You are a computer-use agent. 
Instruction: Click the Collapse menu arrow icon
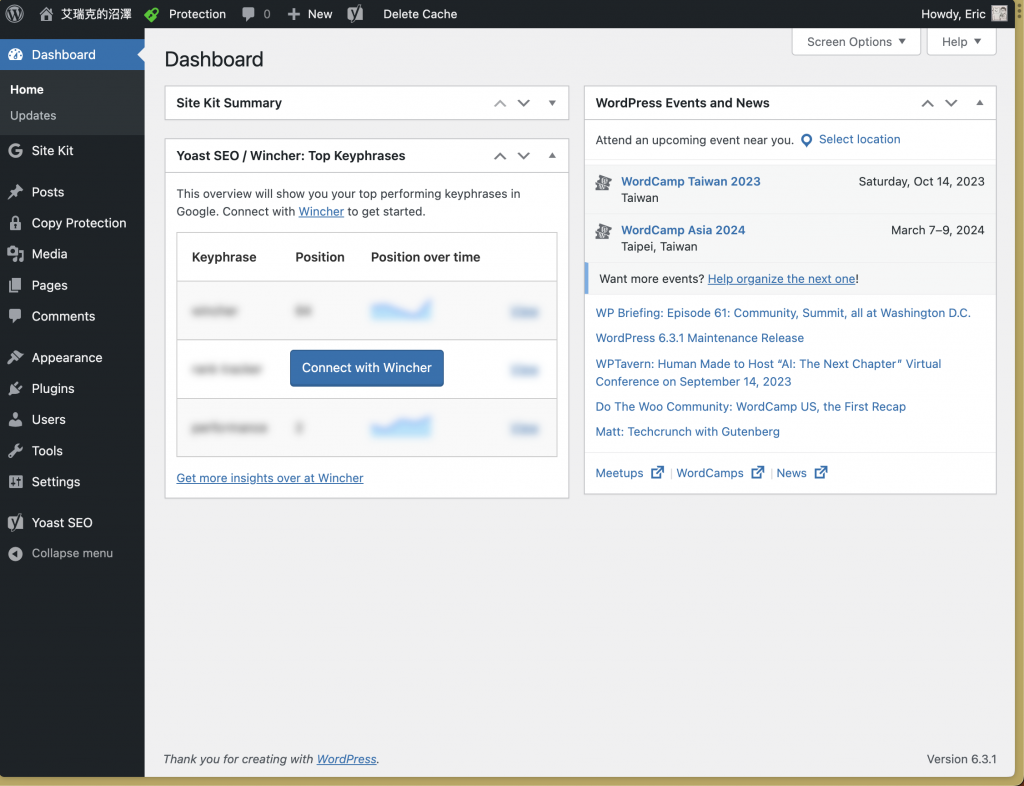(16, 554)
